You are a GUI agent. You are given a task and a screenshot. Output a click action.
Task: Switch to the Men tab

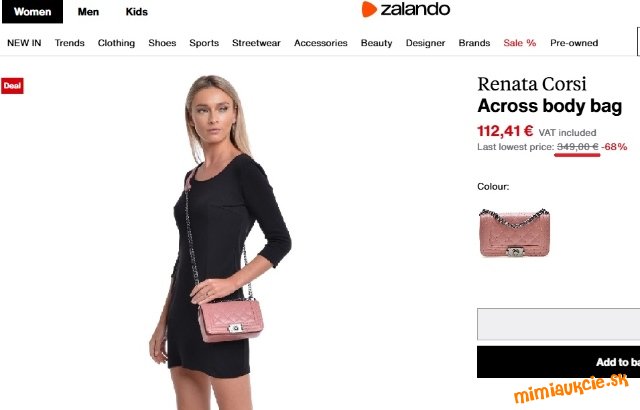[x=88, y=12]
